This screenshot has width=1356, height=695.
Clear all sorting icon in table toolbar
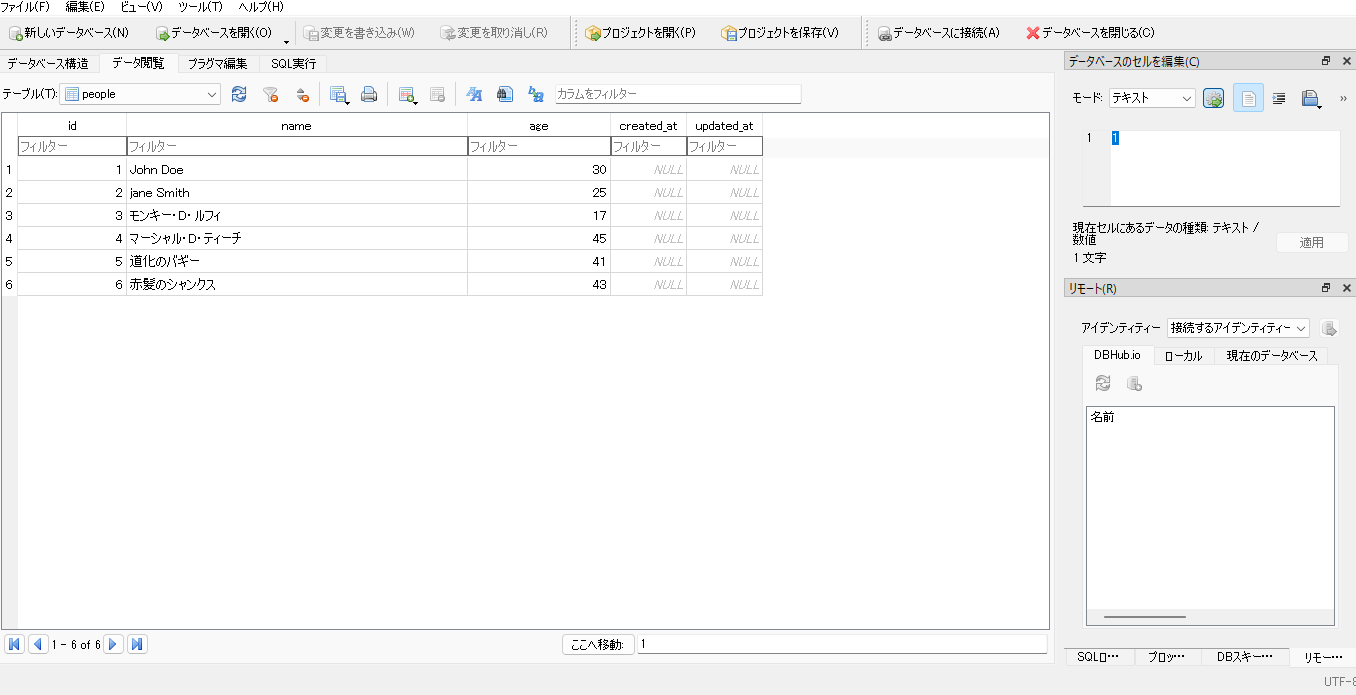tap(301, 94)
